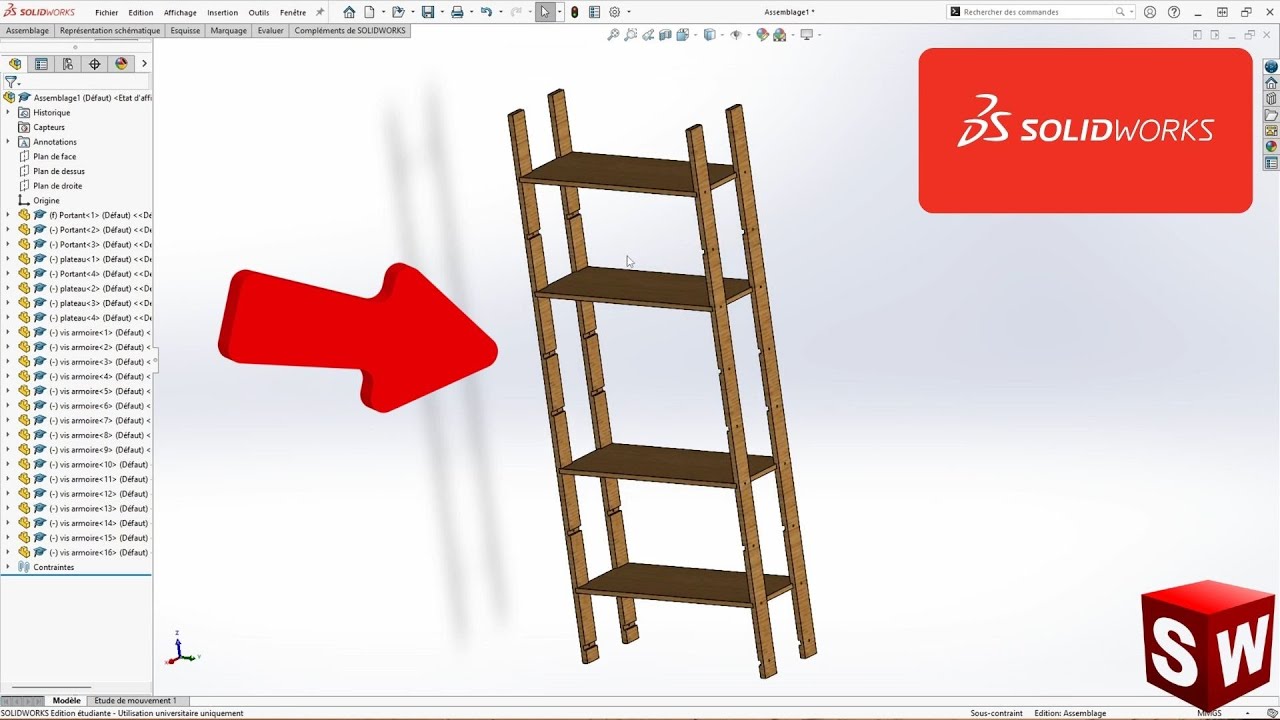
Task: Open the Insertion menu
Action: tap(222, 13)
